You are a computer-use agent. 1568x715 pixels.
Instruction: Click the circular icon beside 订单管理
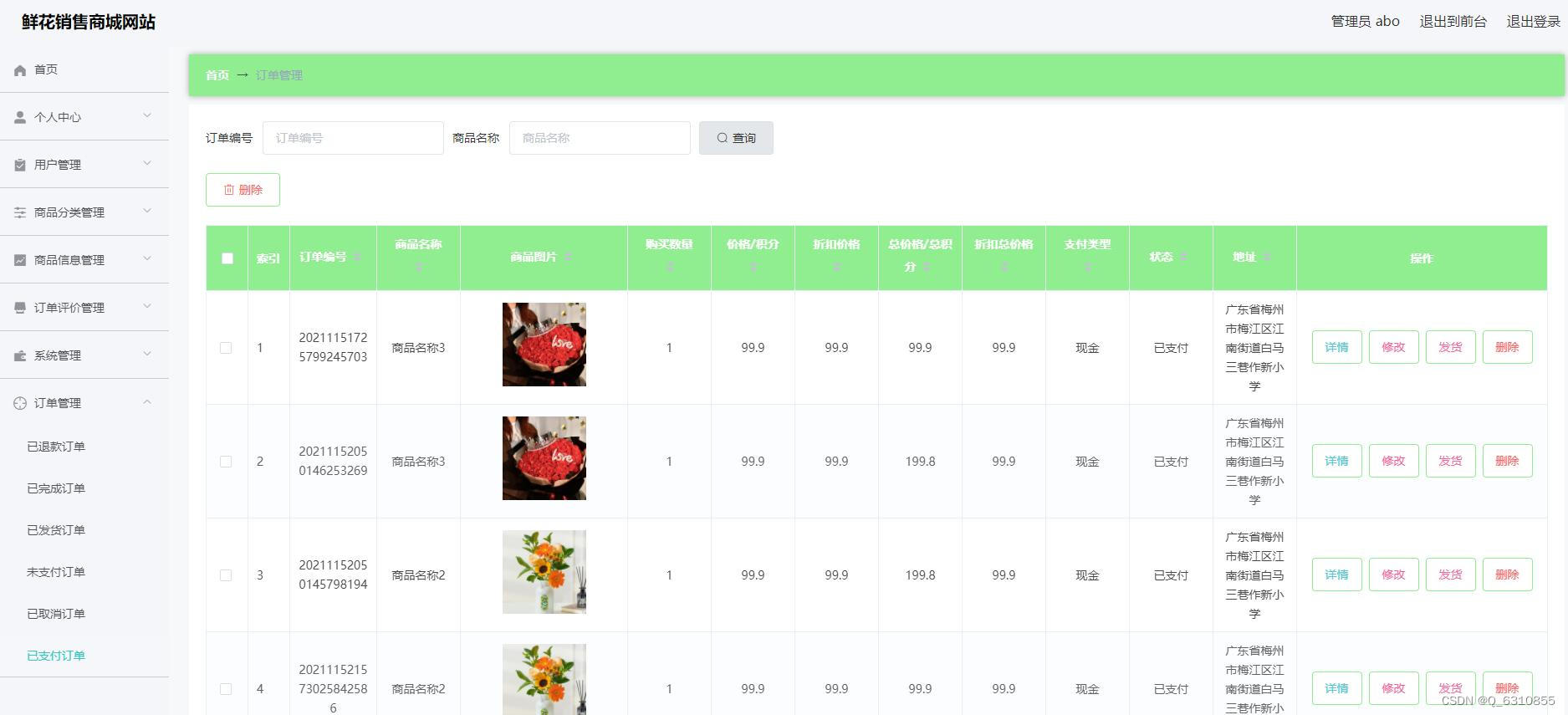pyautogui.click(x=20, y=404)
